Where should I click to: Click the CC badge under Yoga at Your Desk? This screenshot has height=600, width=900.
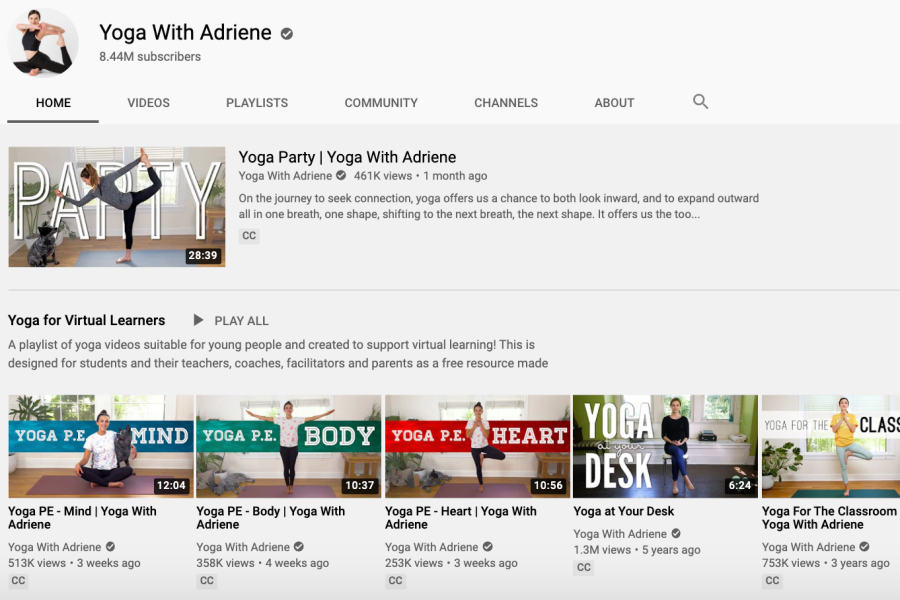tap(584, 567)
